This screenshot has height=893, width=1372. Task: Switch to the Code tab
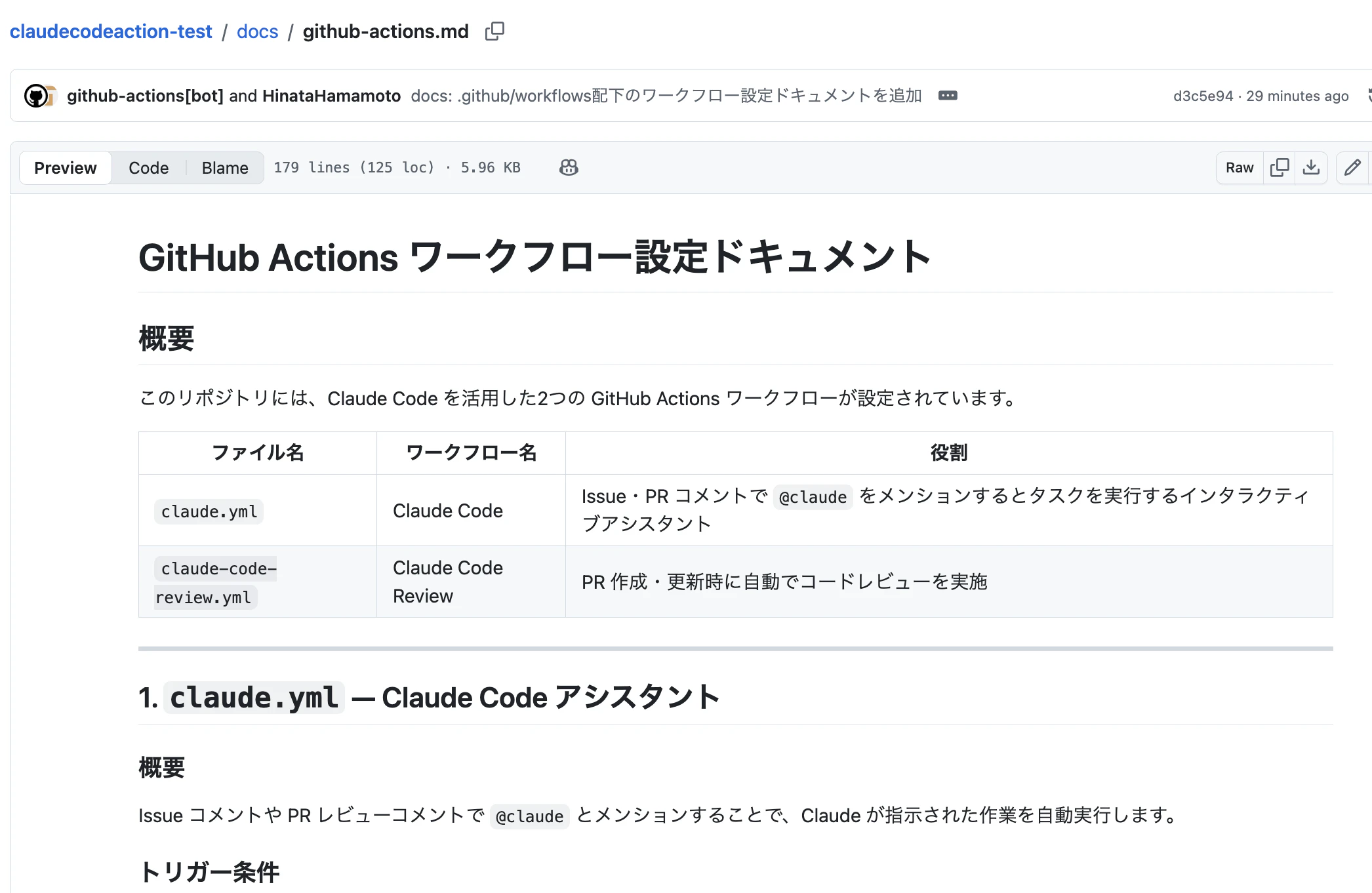149,168
